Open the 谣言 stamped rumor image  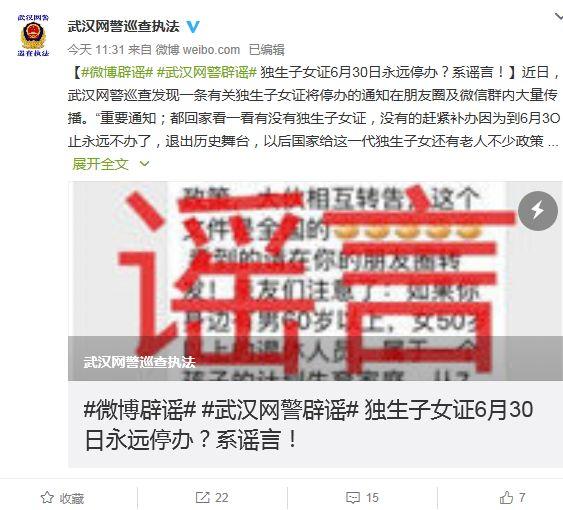point(316,281)
